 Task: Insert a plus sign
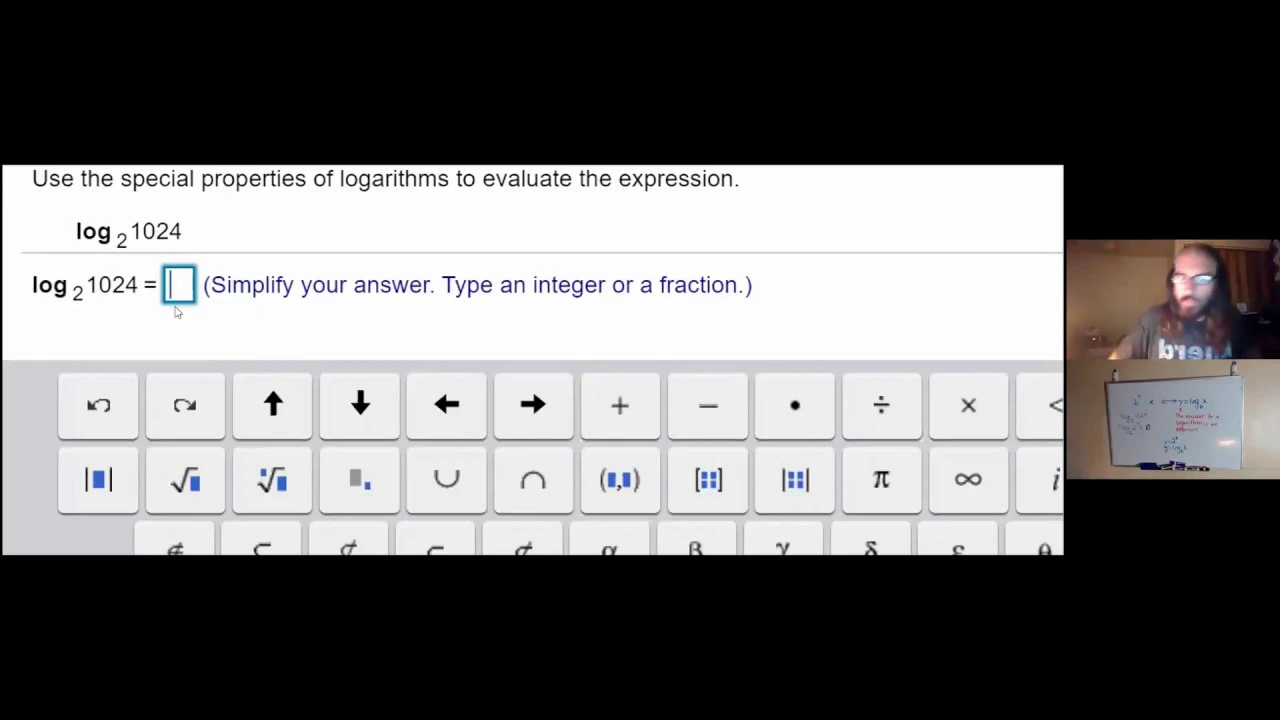point(620,406)
